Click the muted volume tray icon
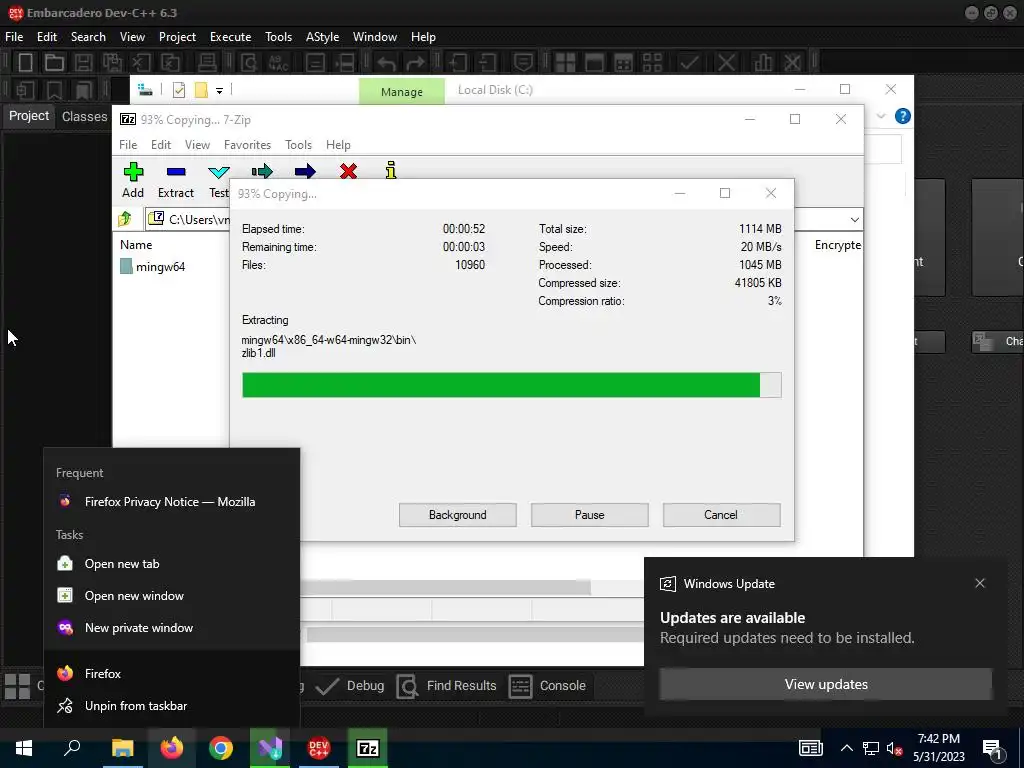1024x768 pixels. pyautogui.click(x=894, y=748)
